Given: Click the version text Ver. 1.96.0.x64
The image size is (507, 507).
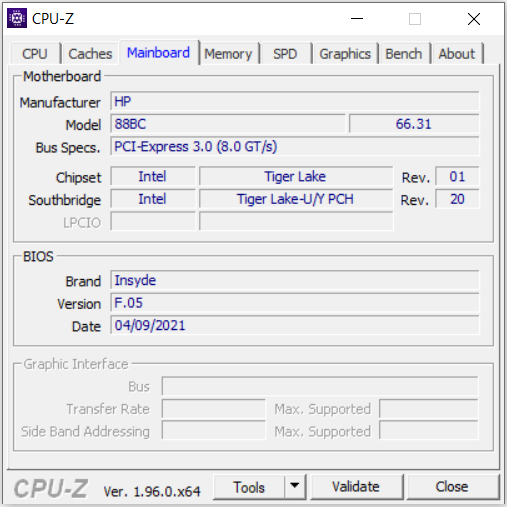Looking at the screenshot, I should pos(152,491).
